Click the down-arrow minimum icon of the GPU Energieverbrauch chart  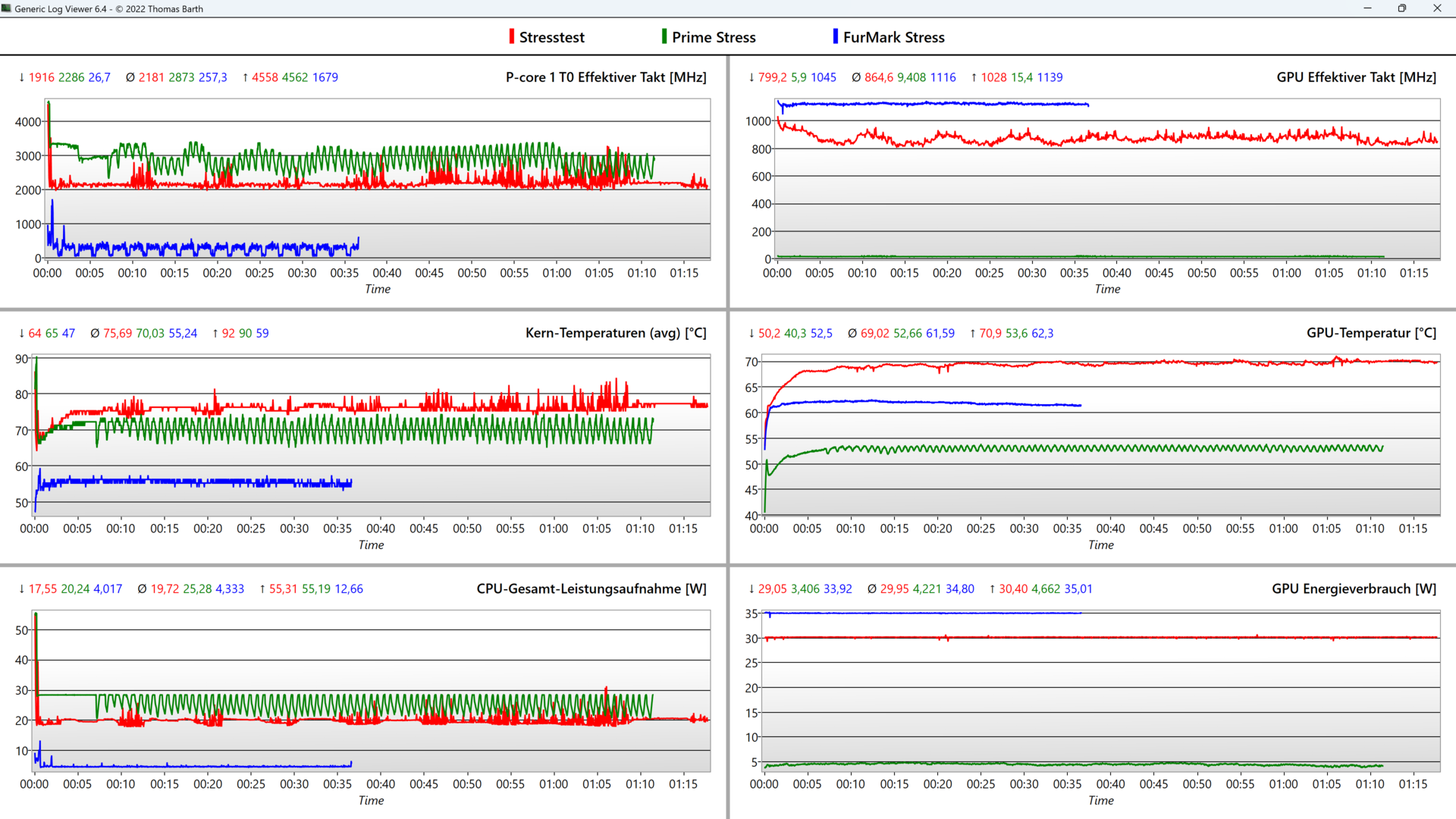(x=752, y=588)
